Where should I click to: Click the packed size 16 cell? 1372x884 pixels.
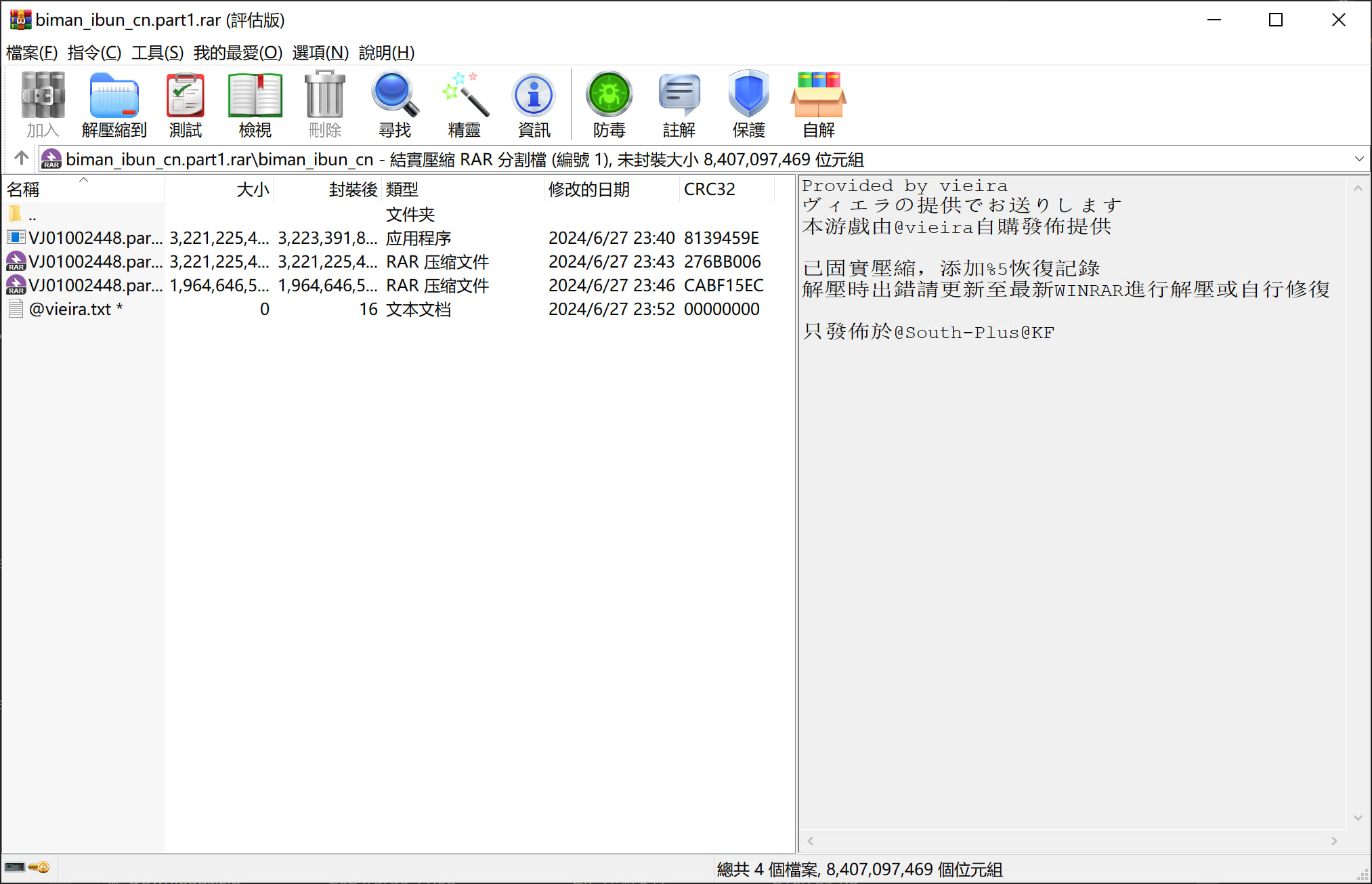pyautogui.click(x=368, y=309)
